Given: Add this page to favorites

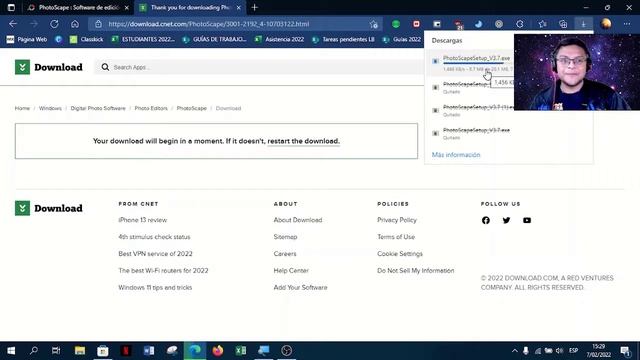Looking at the screenshot, I should click(x=373, y=24).
